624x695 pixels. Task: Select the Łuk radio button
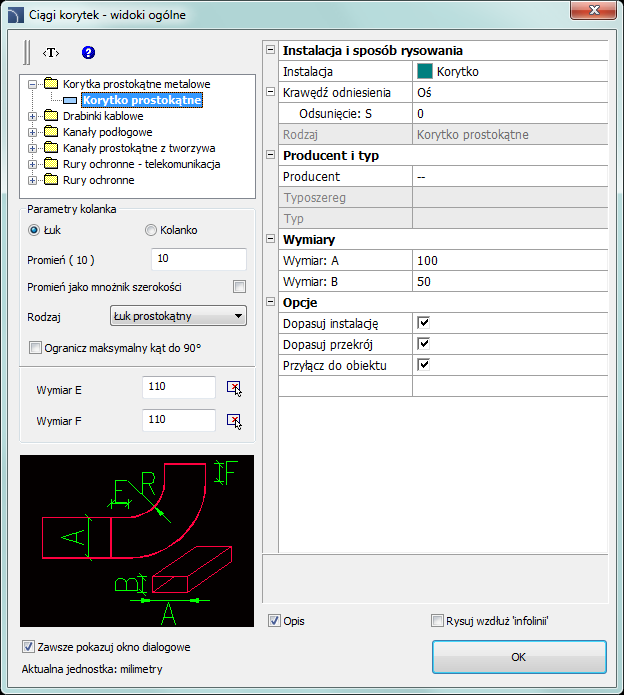coord(34,230)
